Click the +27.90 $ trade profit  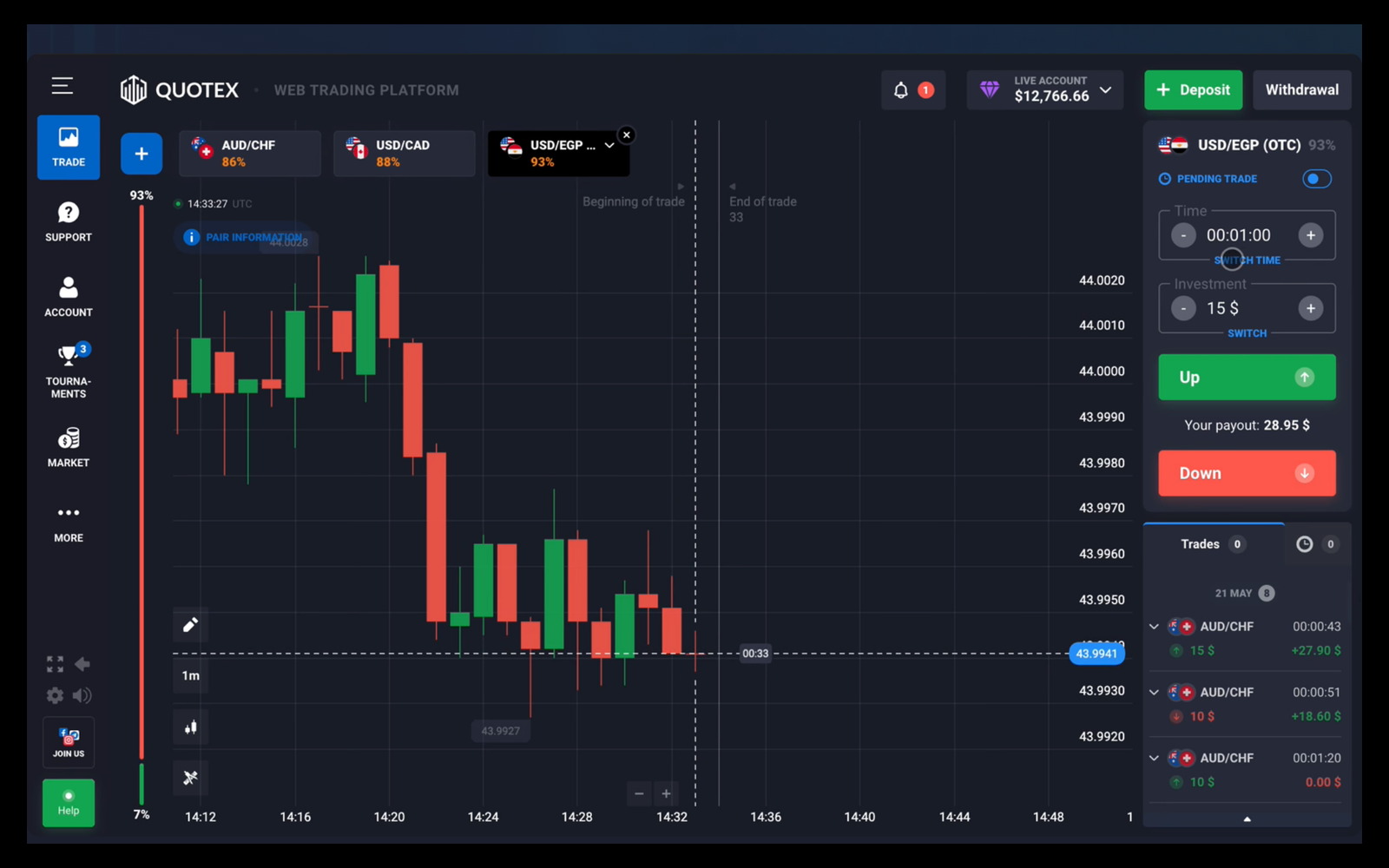click(x=1316, y=650)
